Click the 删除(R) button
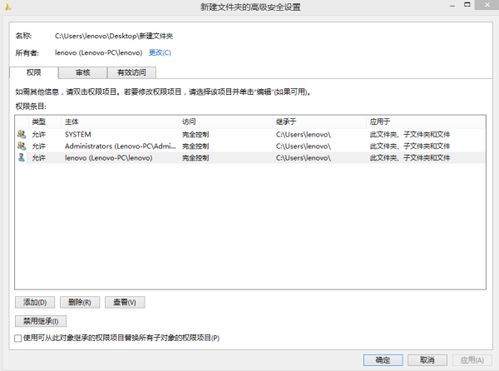Image resolution: width=499 pixels, height=371 pixels. [80, 302]
